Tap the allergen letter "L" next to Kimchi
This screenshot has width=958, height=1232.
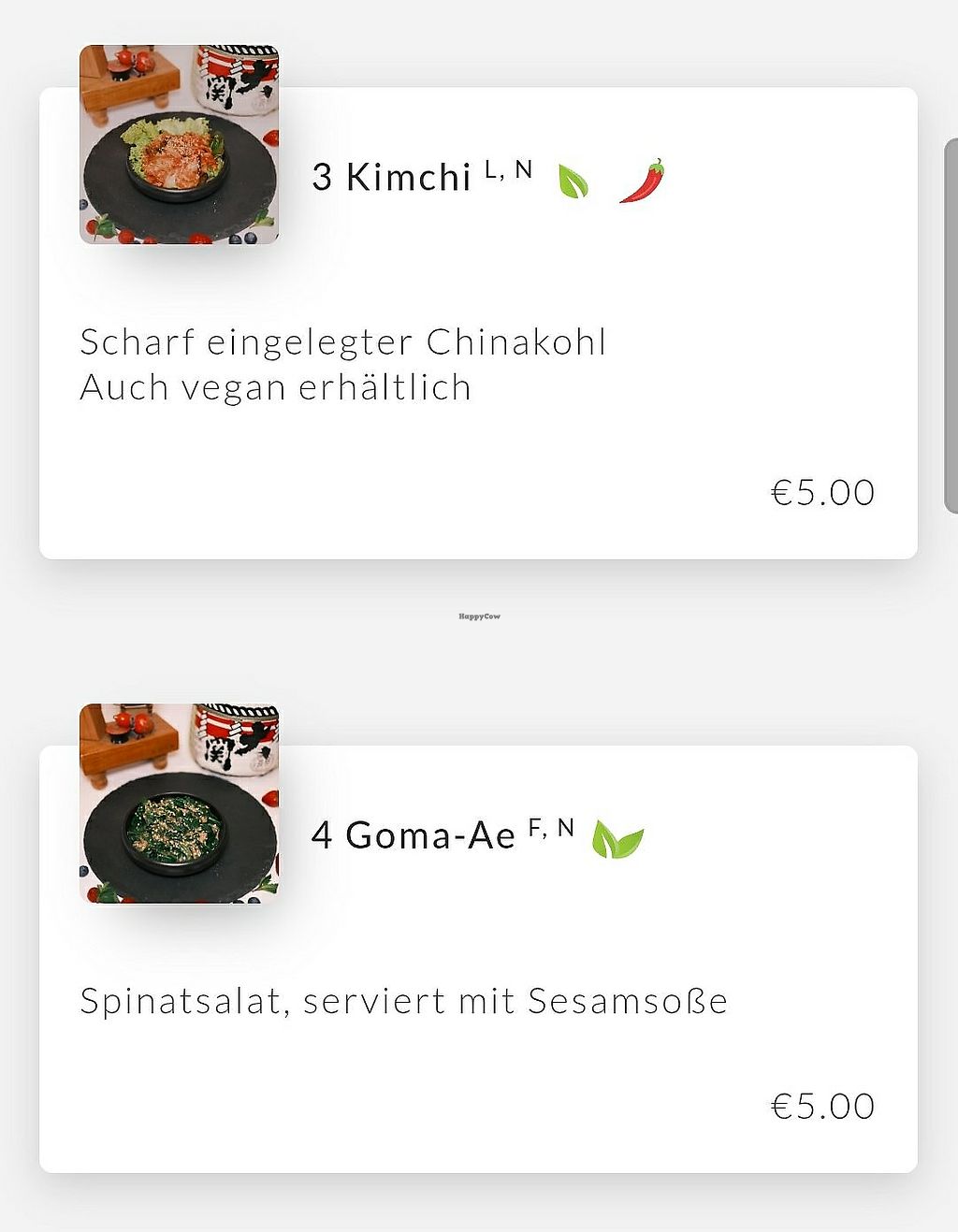point(491,169)
